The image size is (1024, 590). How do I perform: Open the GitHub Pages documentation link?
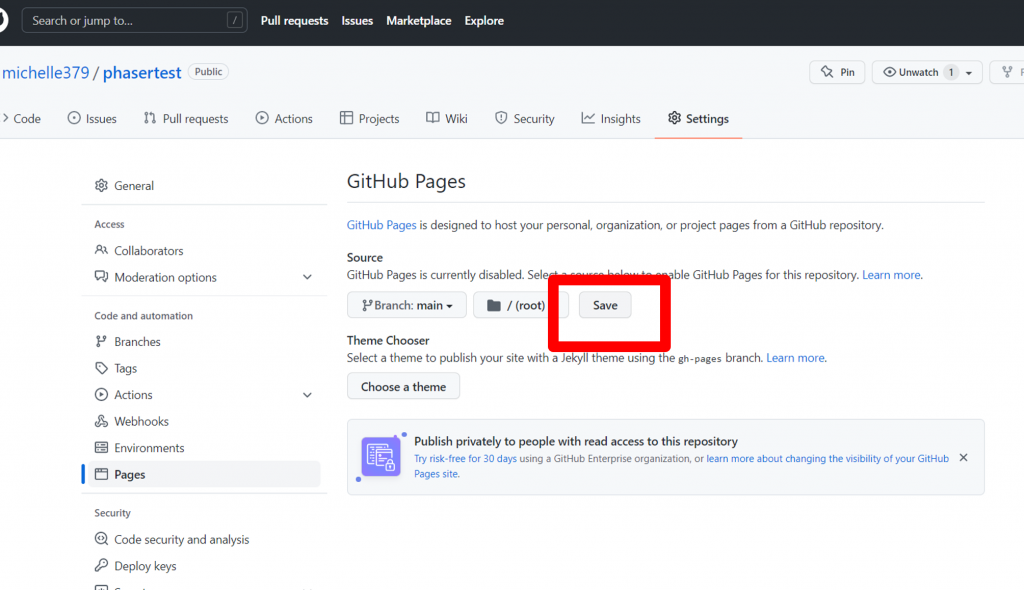381,225
